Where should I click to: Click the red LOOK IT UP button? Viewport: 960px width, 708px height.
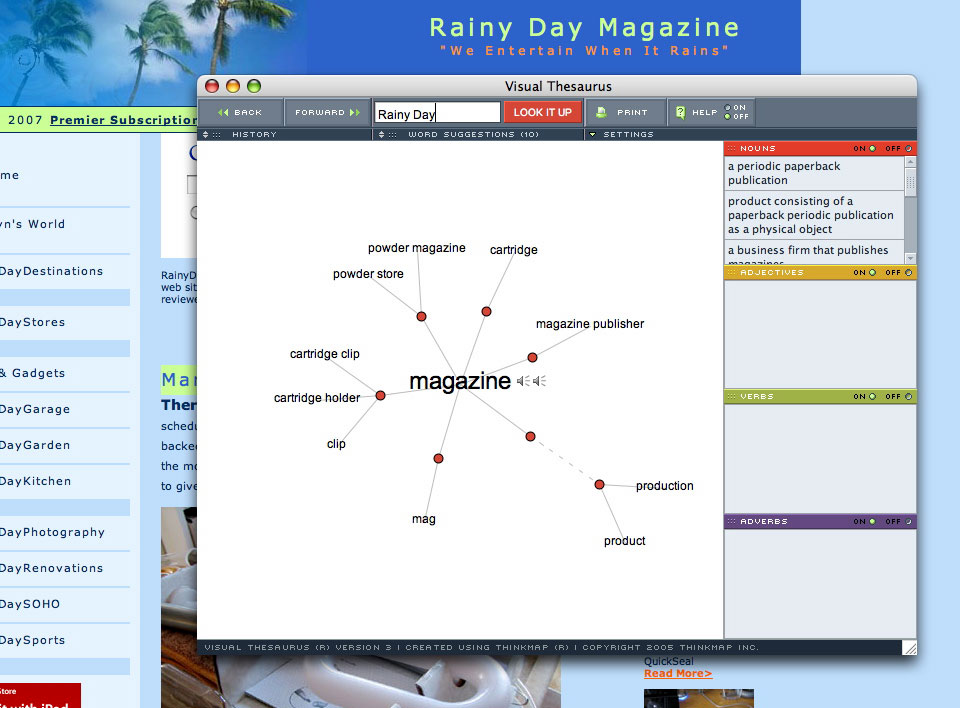coord(542,112)
